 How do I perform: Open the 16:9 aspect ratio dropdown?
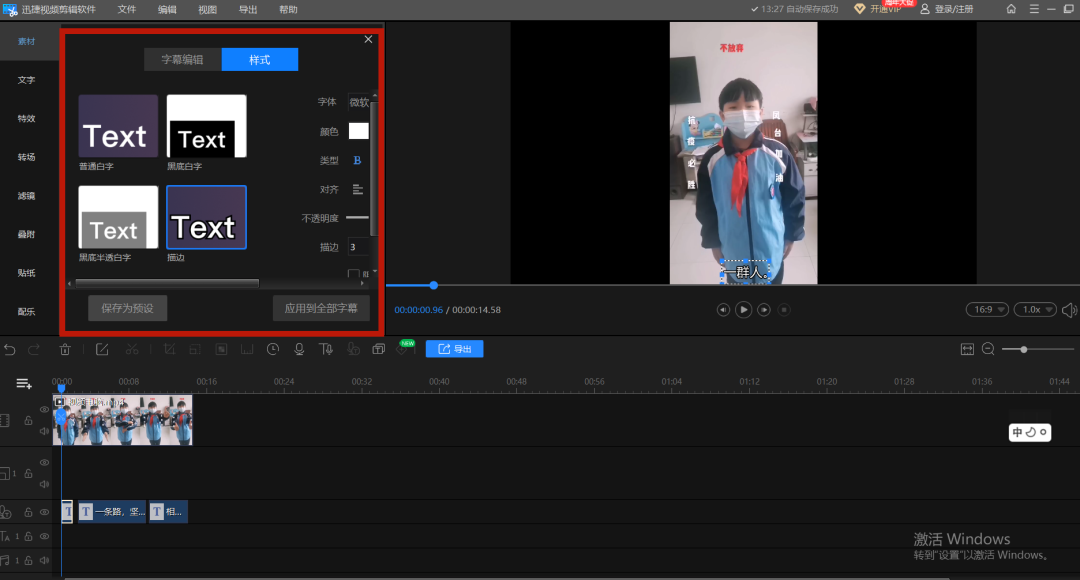[987, 310]
